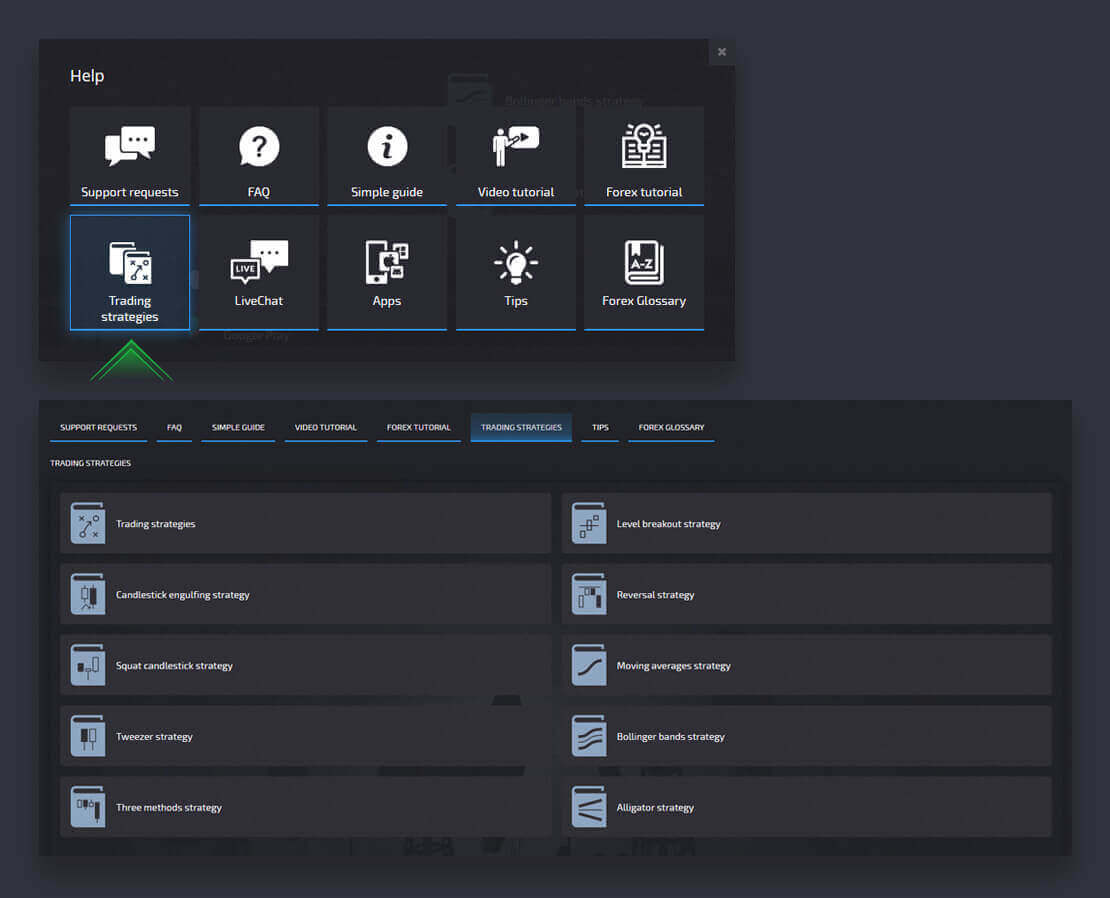Switch to the Simple Guide tab

click(x=238, y=427)
